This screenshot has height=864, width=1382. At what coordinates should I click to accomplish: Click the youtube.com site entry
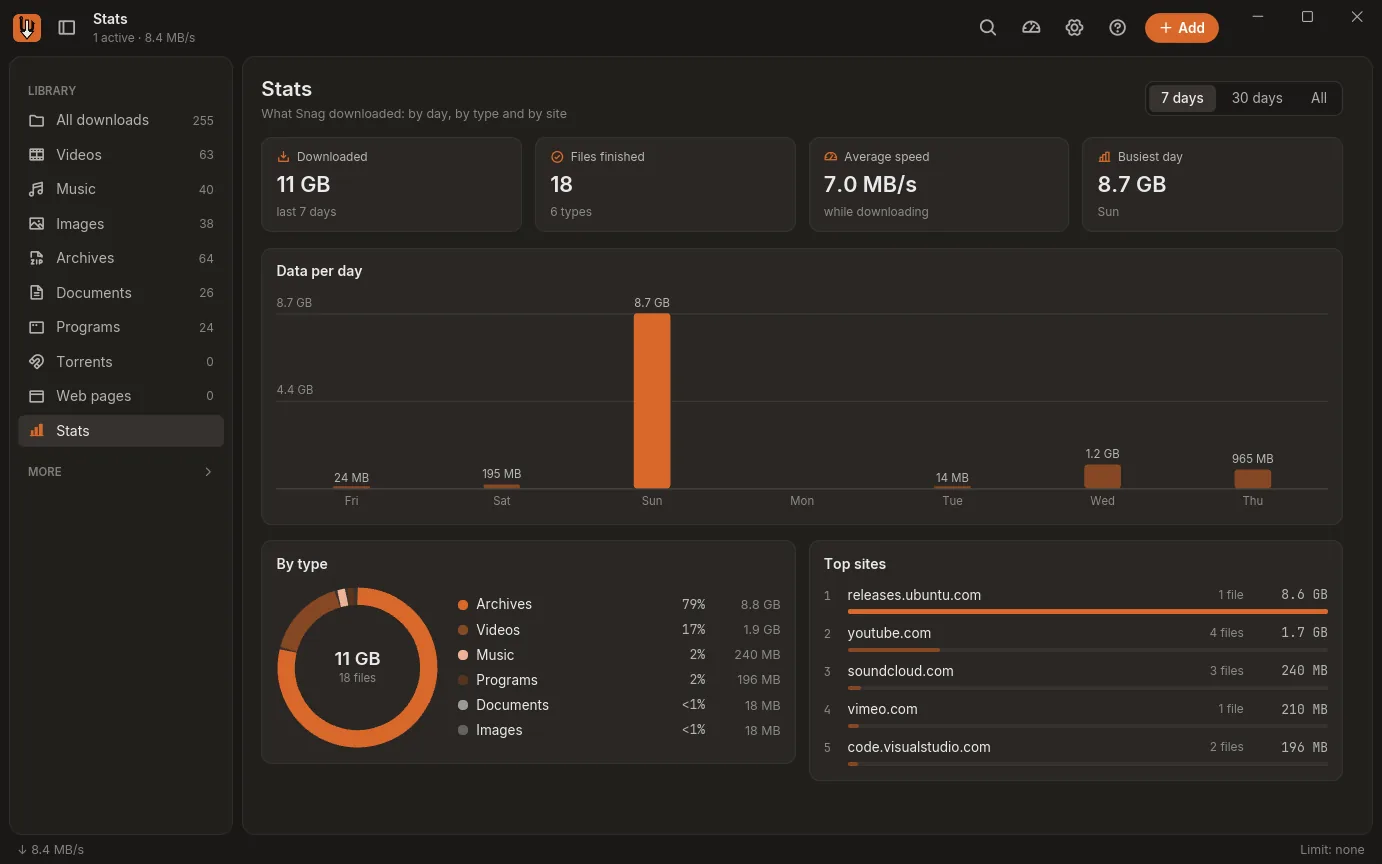(x=1076, y=637)
